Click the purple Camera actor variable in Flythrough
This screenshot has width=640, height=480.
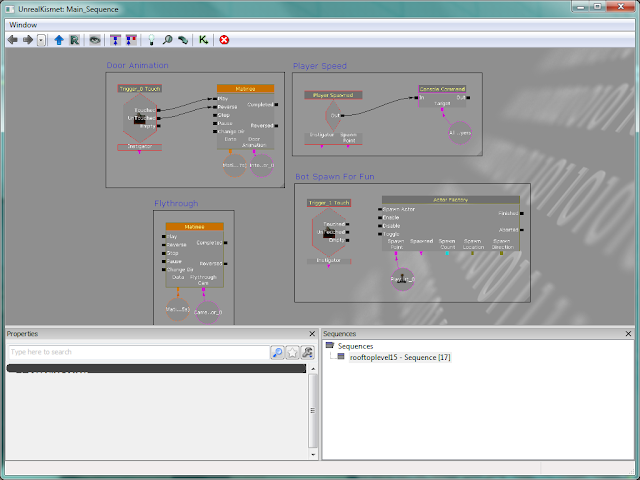click(x=207, y=312)
